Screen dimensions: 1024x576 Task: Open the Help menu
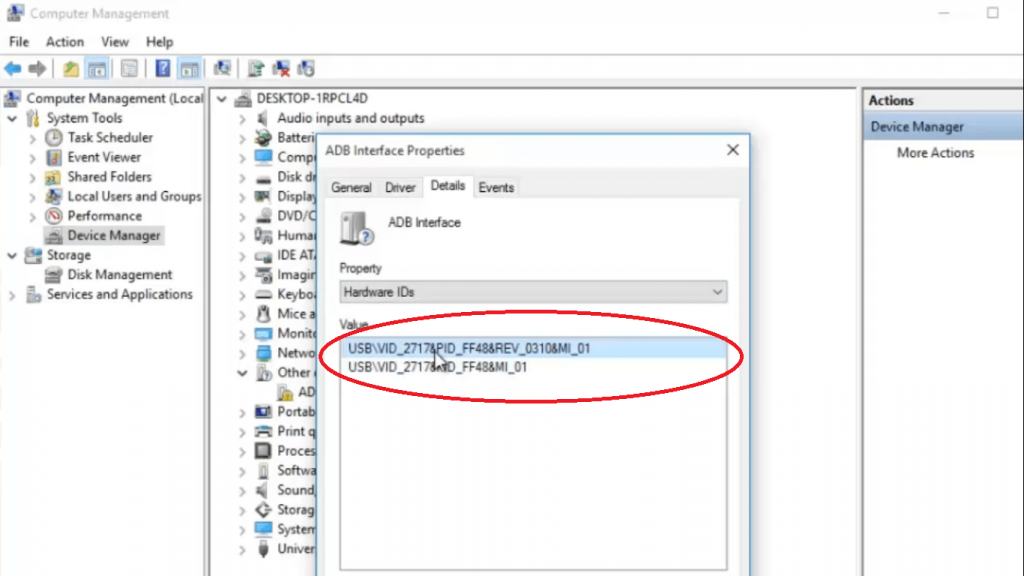(159, 42)
